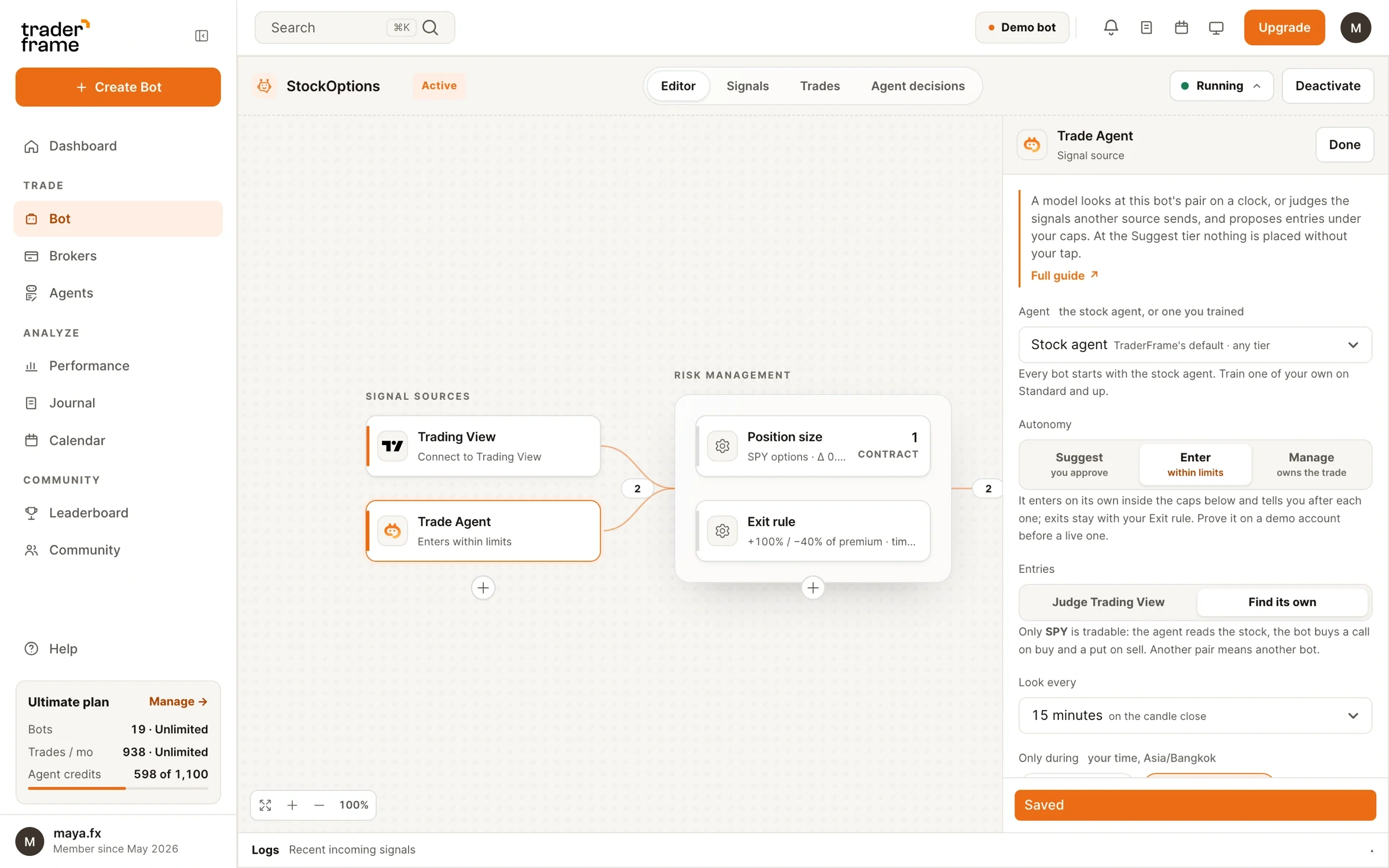
Task: Set autonomy to Enter within limits
Action: [1195, 464]
